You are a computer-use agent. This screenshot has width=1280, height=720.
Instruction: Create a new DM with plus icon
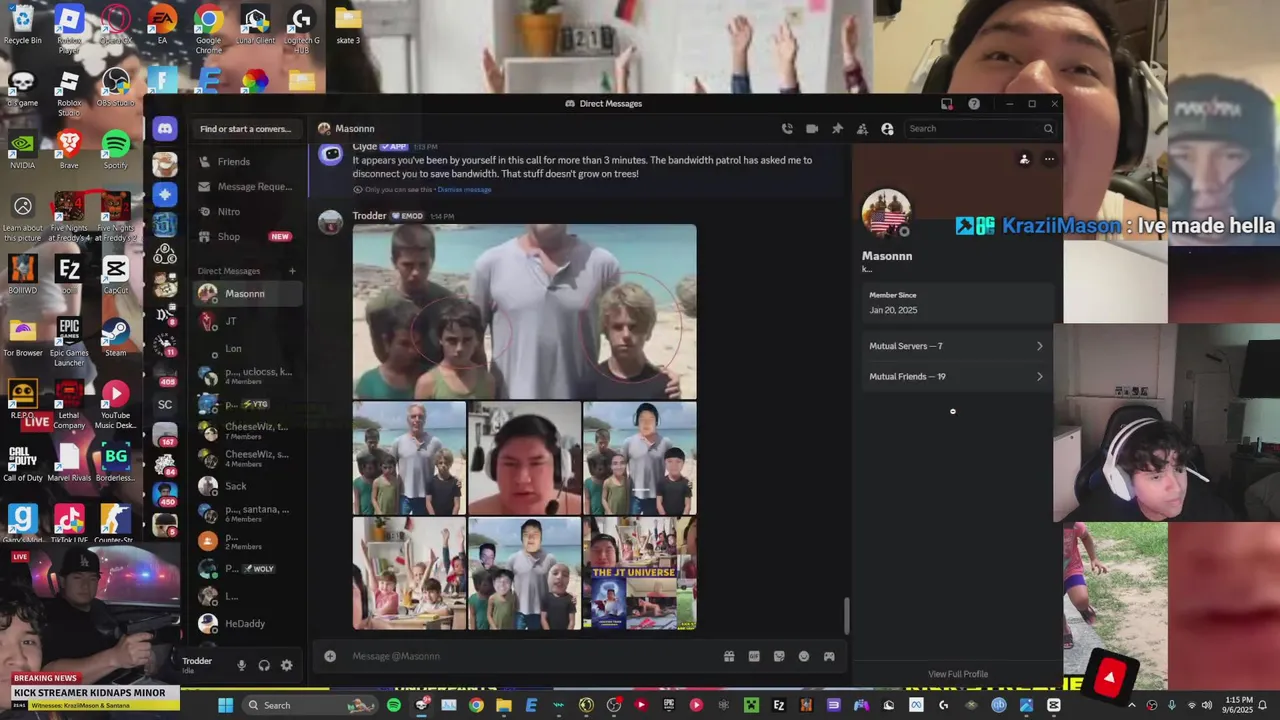click(292, 271)
